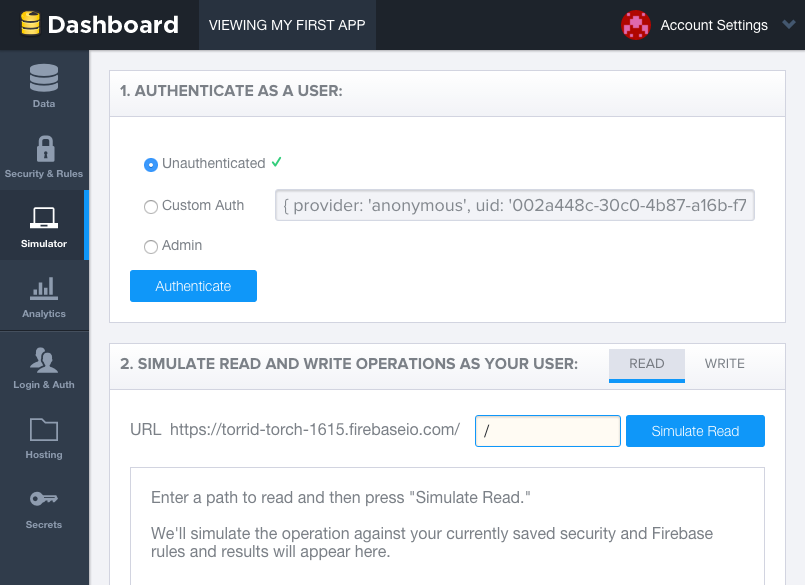
Task: Open the Hosting folder icon
Action: coord(44,429)
